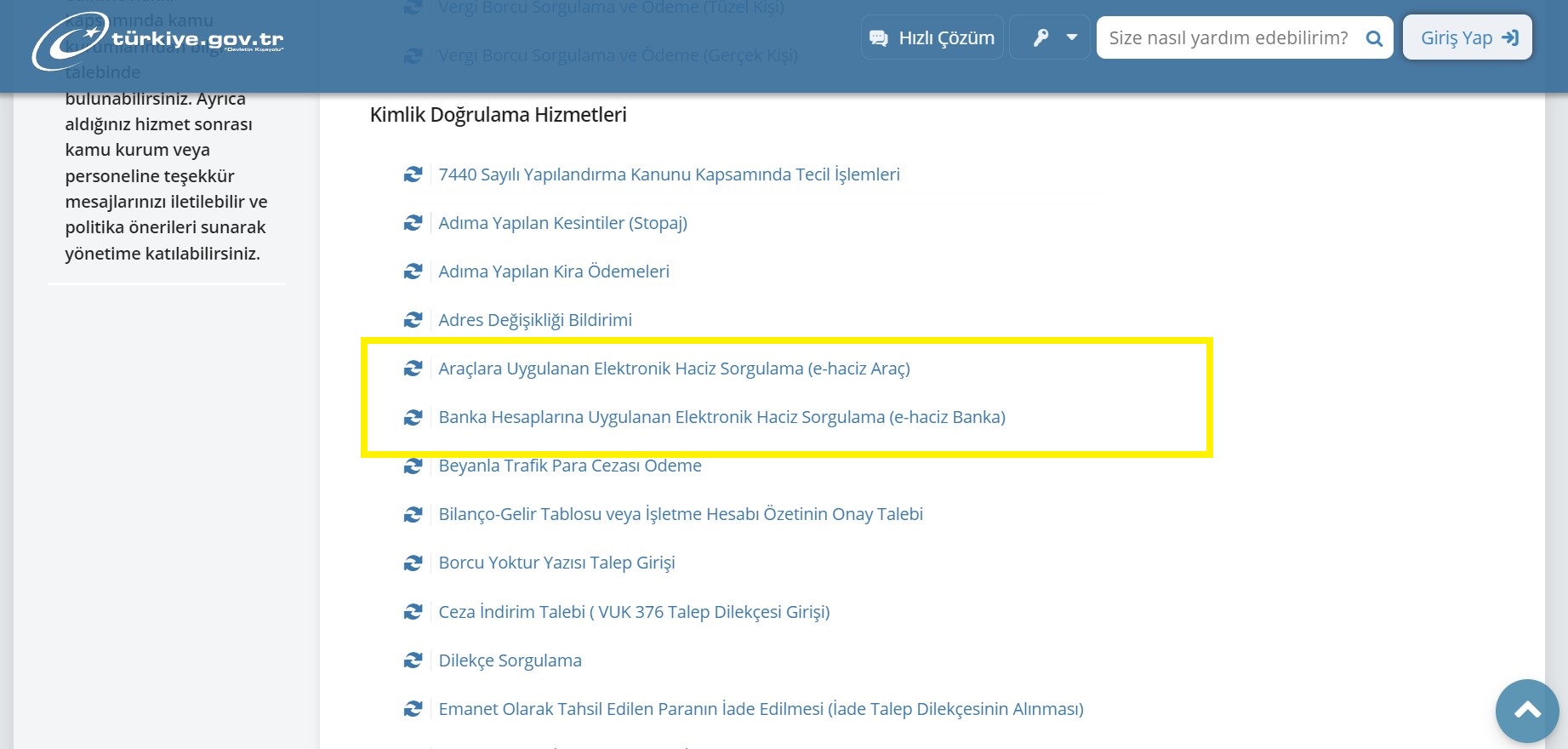Expand the key icon dropdown
The image size is (1568, 749).
point(1050,37)
